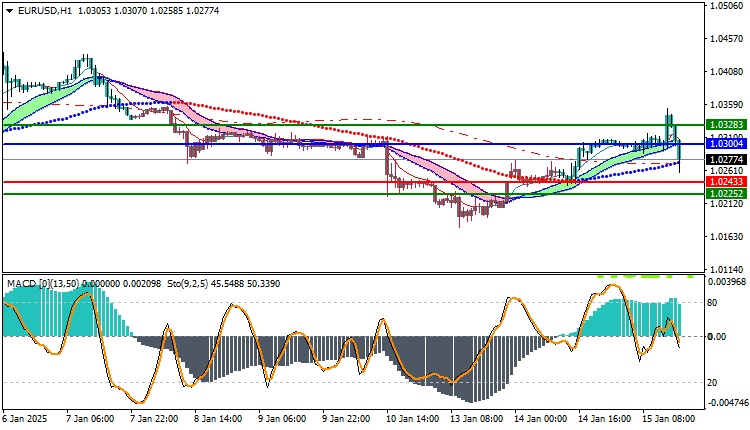Select the 8 Jan 14:00 time axis label
Viewport: 750px width, 430px height.
(x=218, y=419)
